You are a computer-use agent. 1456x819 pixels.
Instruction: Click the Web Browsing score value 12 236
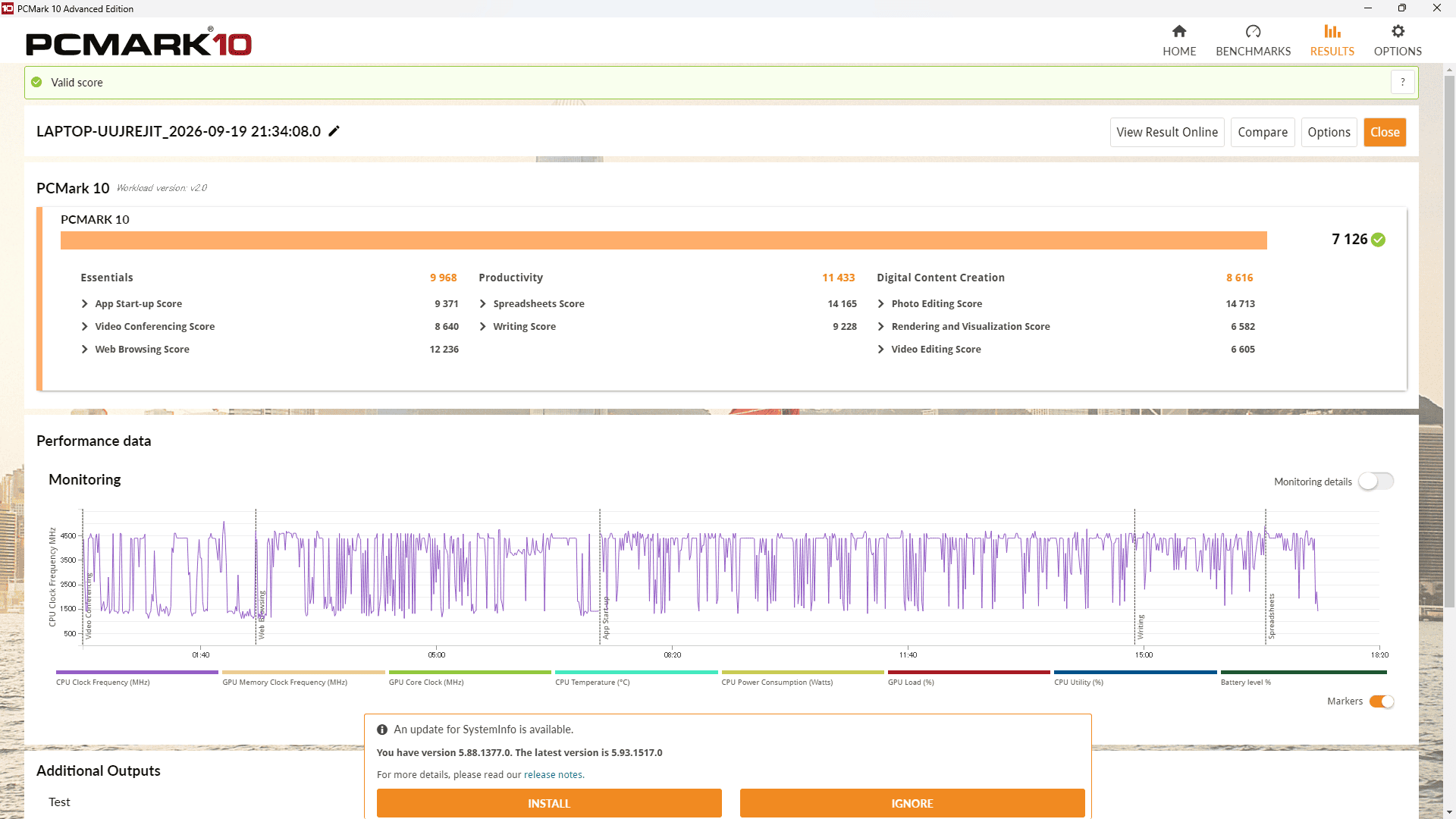[x=444, y=350]
